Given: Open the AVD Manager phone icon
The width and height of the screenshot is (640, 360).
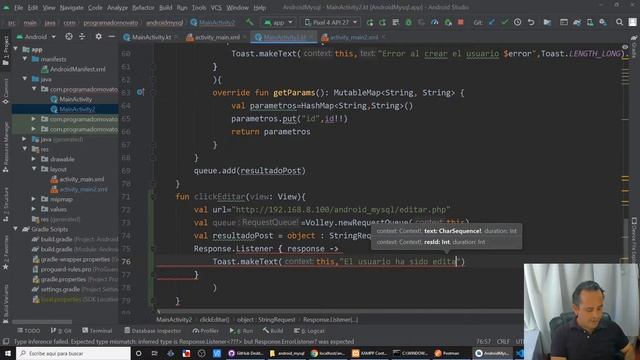Looking at the screenshot, I should click(x=590, y=22).
